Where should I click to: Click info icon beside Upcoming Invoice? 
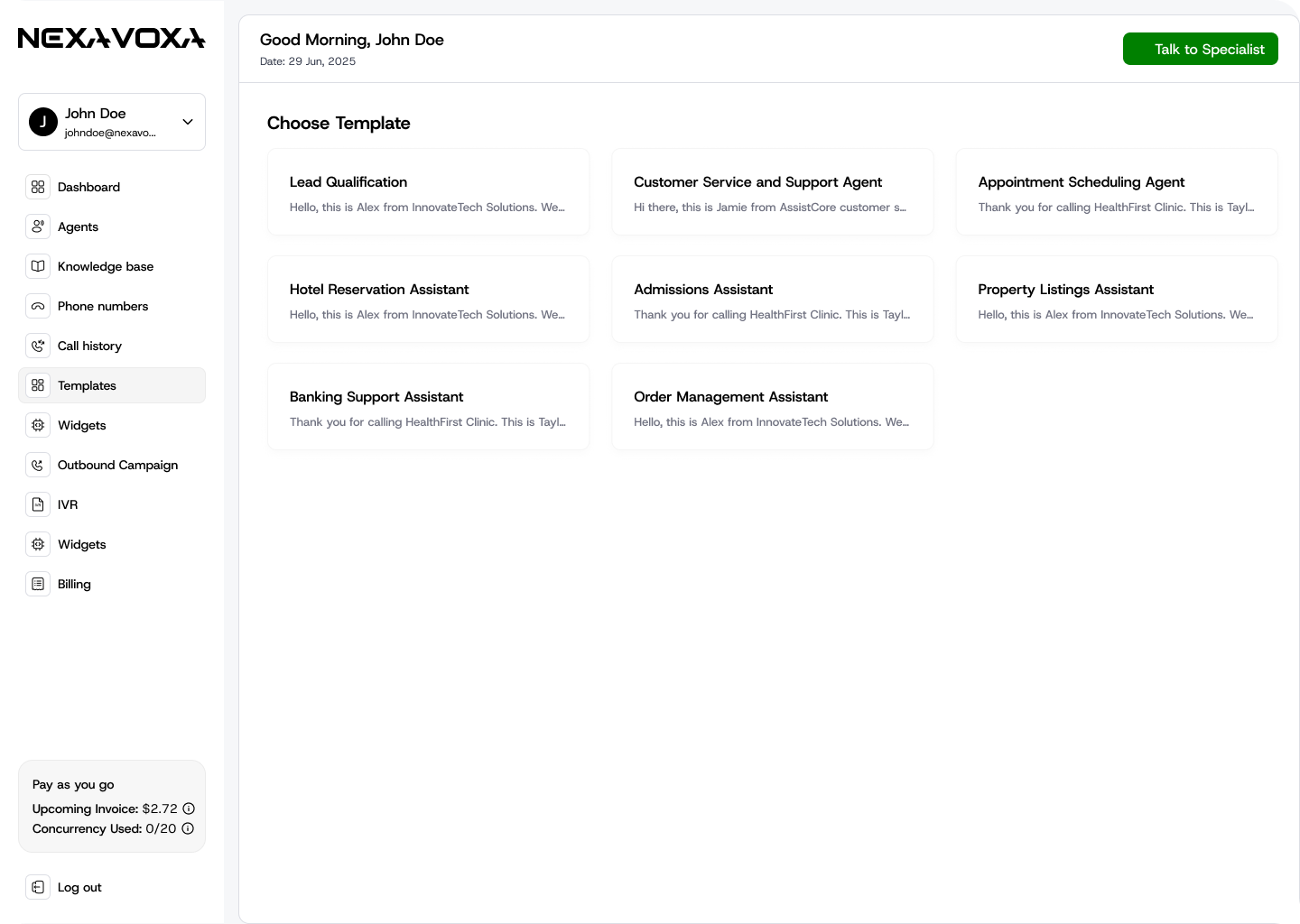189,808
